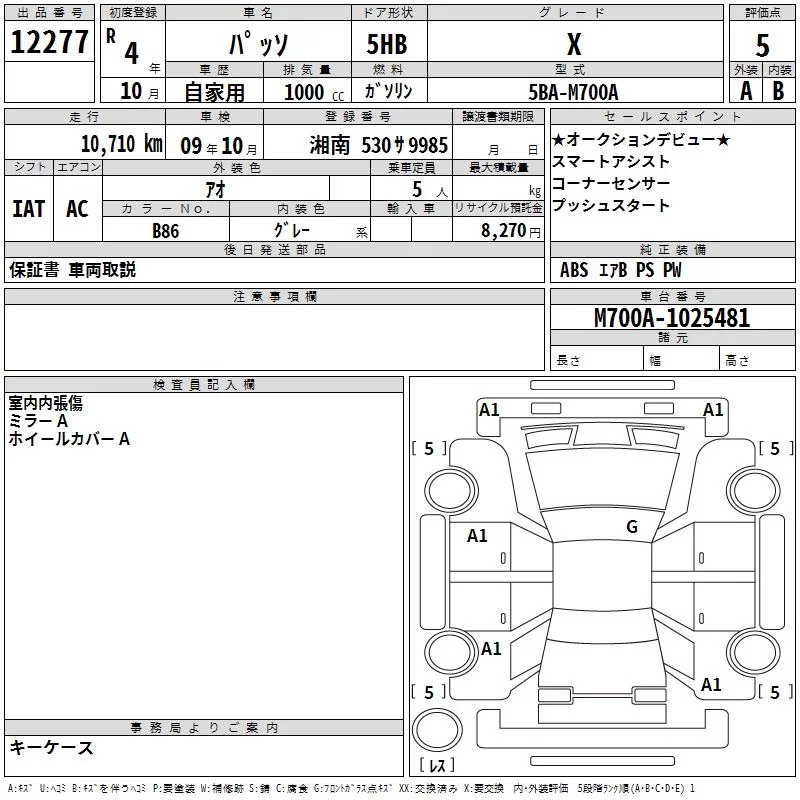Click the G mark on the windshield
Screen dimensions: 800x800
point(632,526)
